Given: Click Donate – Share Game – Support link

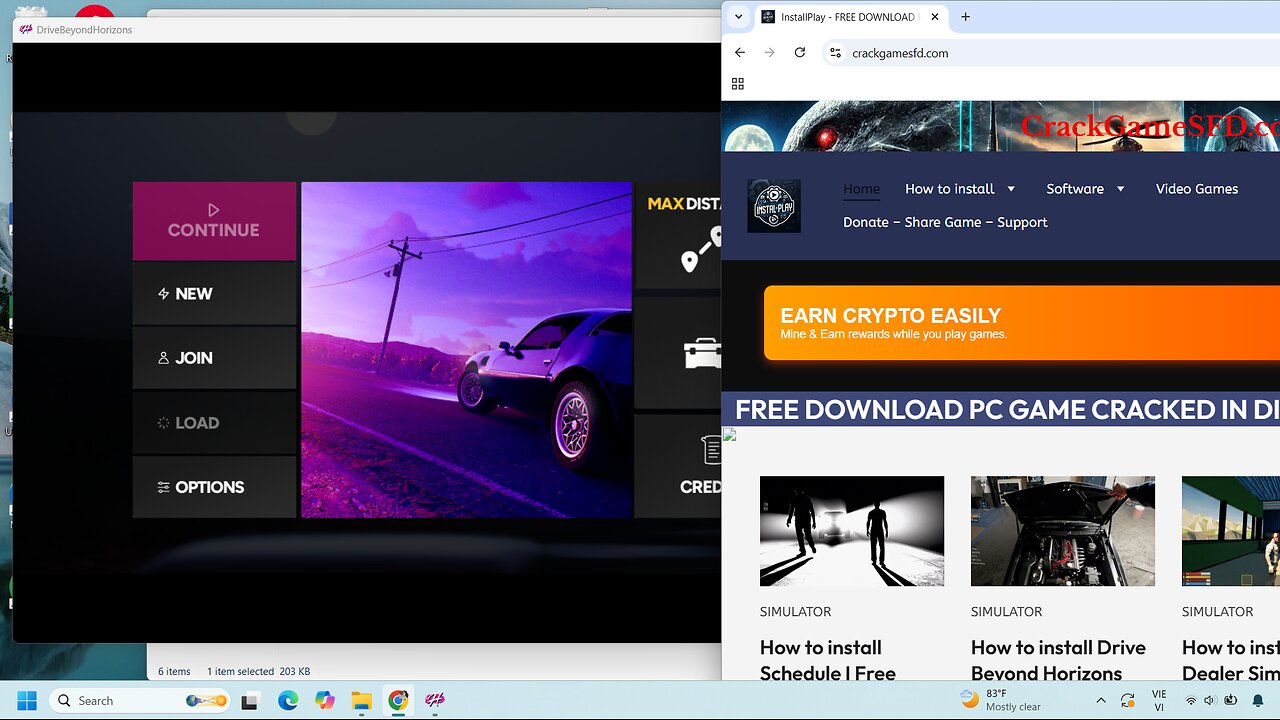Looking at the screenshot, I should (945, 222).
